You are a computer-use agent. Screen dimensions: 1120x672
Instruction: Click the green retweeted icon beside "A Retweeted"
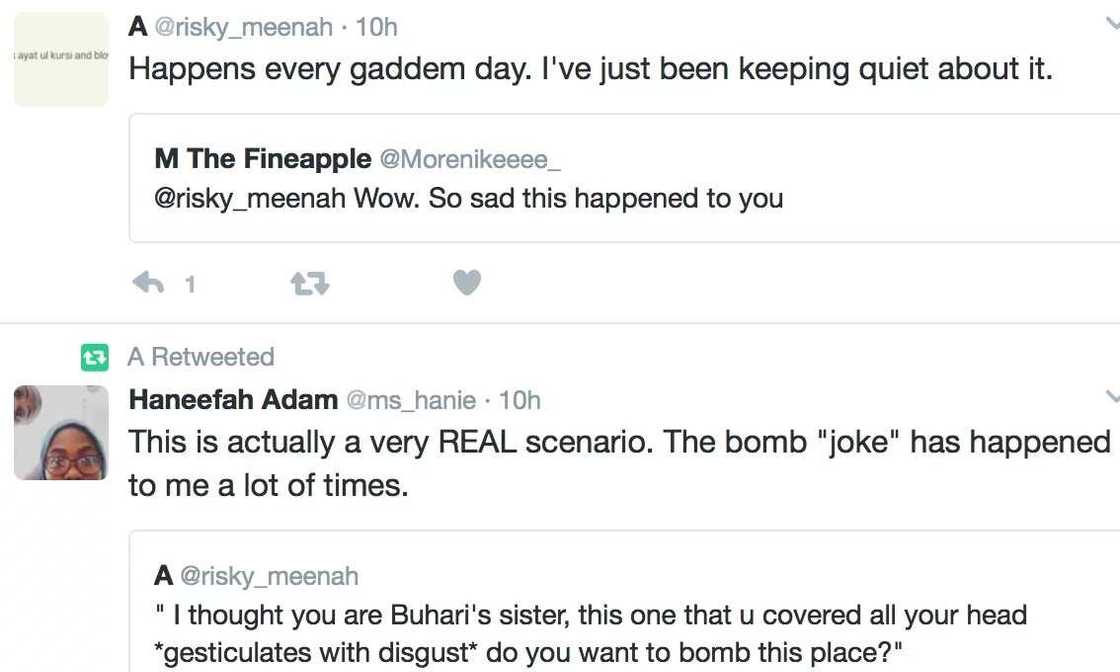95,357
